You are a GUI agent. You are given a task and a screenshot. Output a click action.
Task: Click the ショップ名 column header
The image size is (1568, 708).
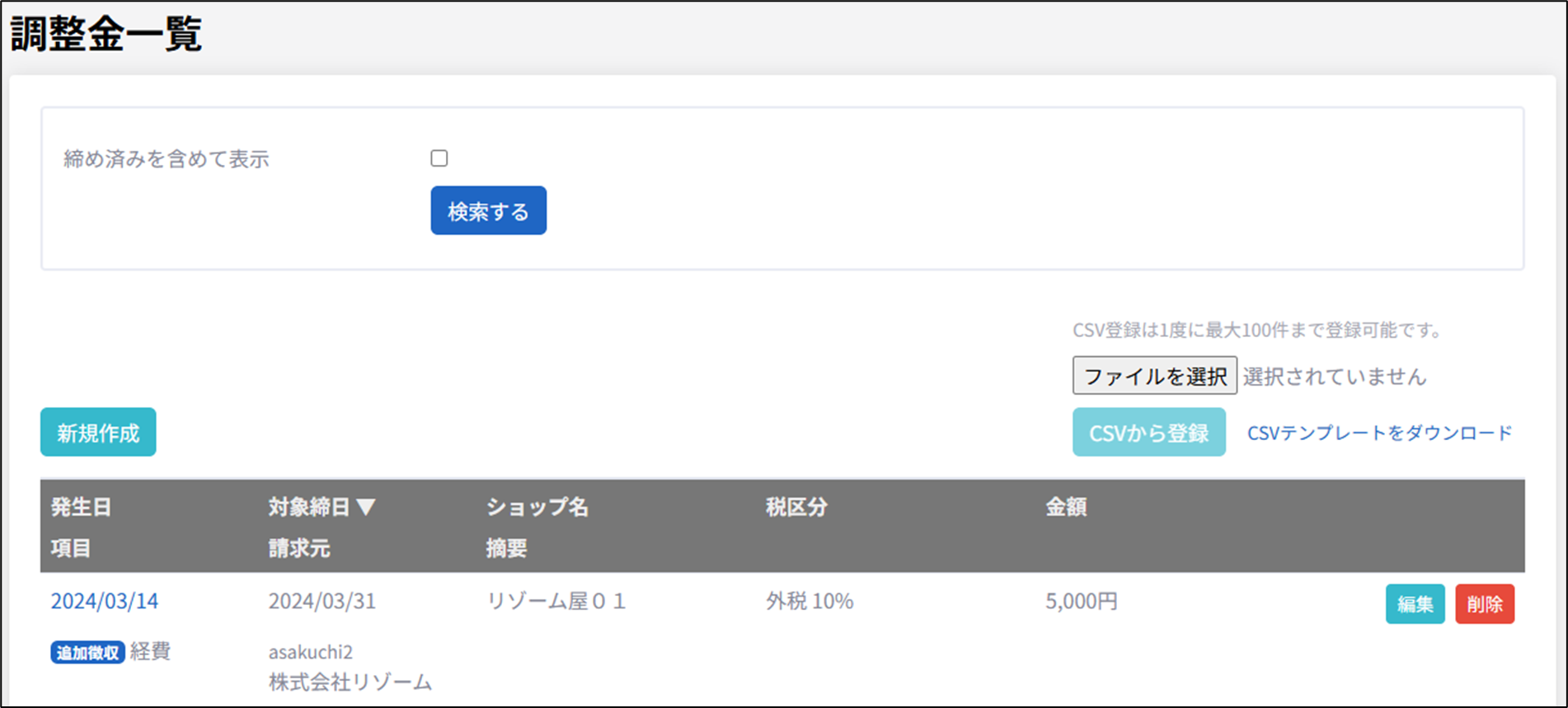(x=537, y=507)
